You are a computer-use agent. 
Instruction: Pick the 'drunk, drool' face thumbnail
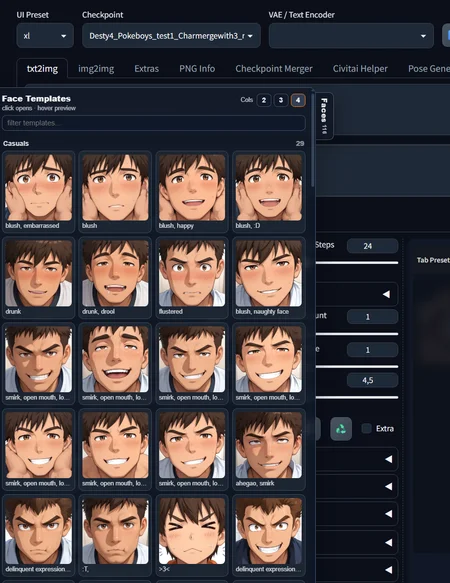coord(115,278)
